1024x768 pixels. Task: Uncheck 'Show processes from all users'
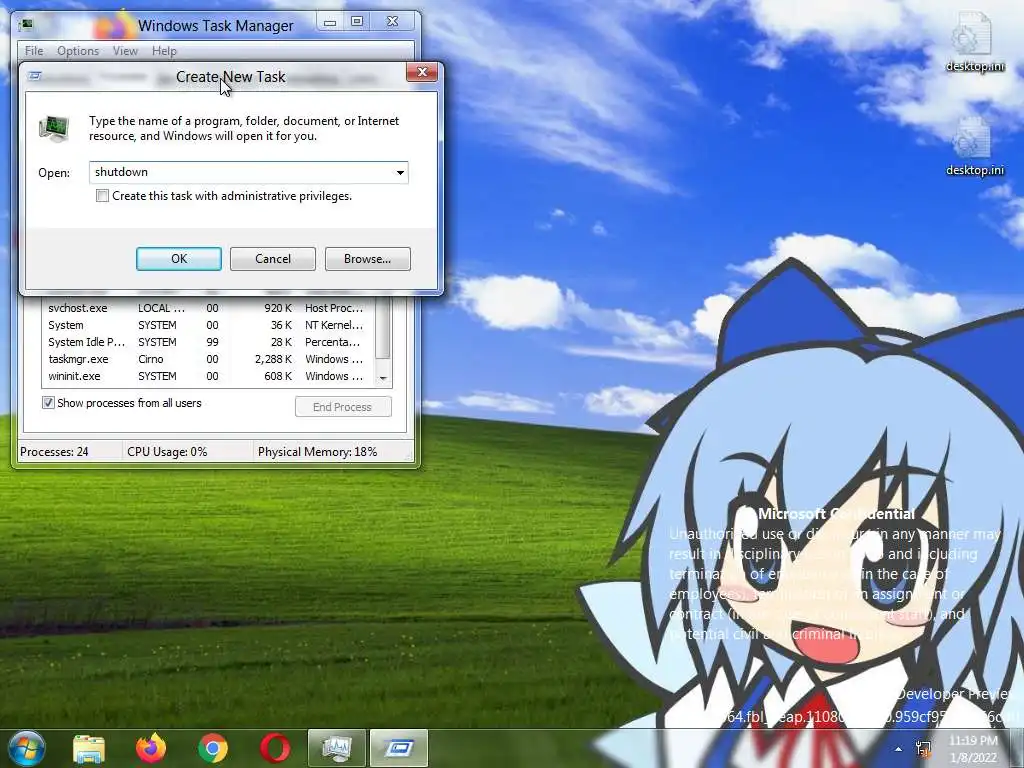[x=48, y=403]
